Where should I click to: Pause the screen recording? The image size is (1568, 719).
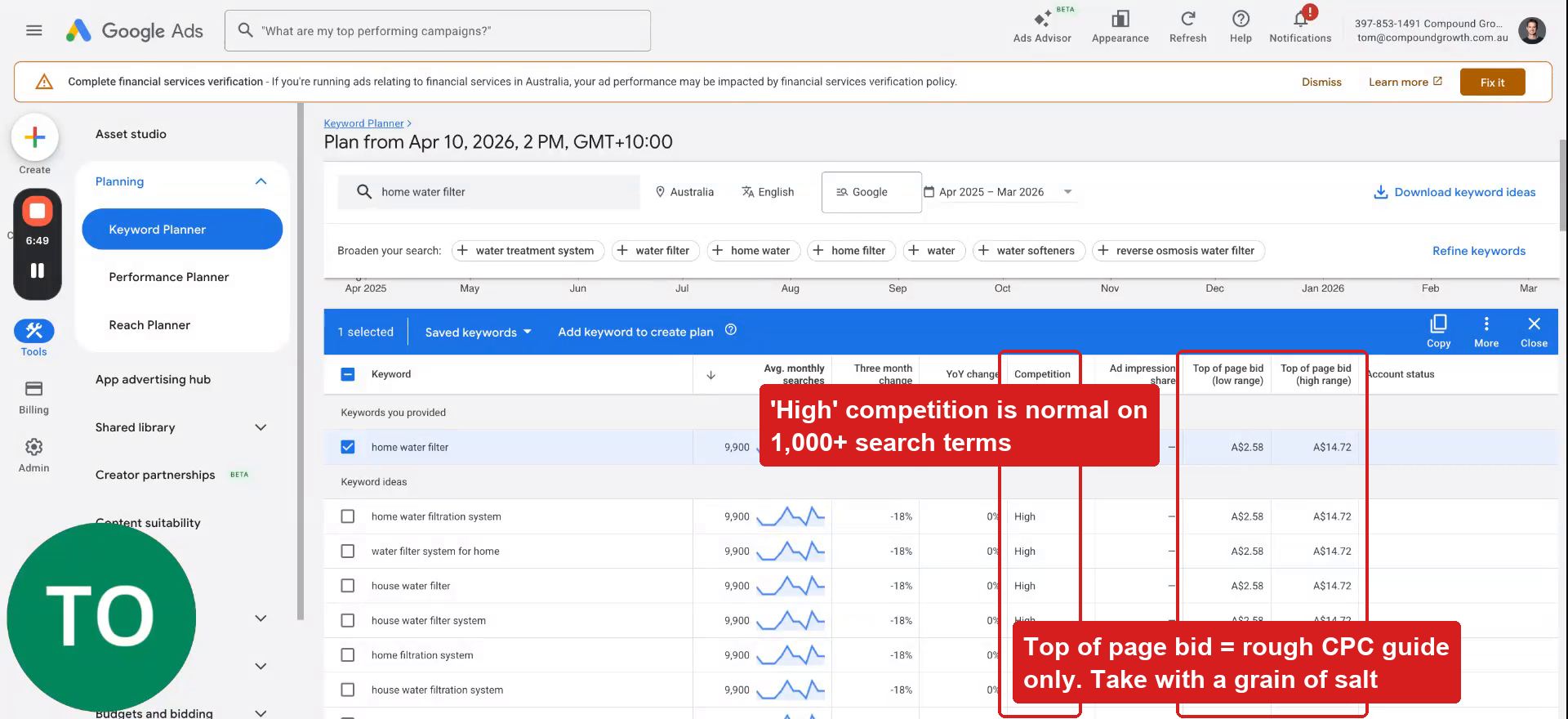[x=37, y=270]
